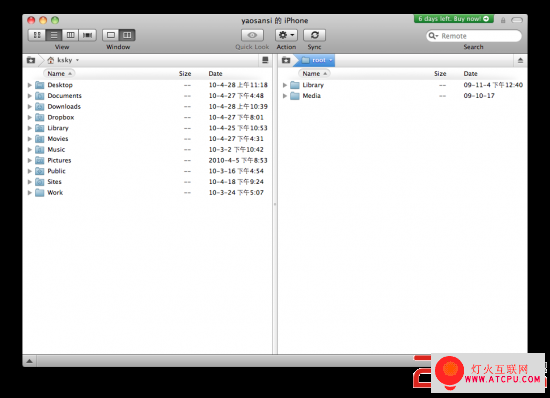The height and width of the screenshot is (398, 550).
Task: Expand the Music folder
Action: [30, 150]
